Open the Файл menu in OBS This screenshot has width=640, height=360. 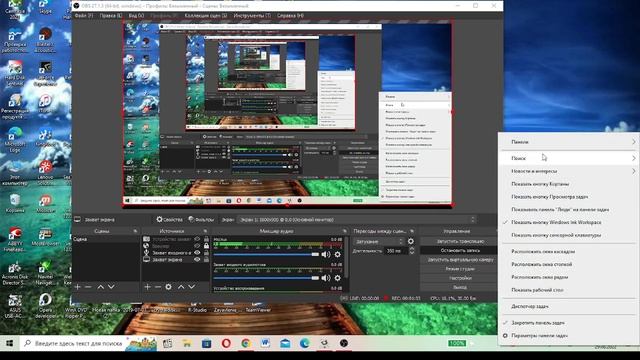click(x=84, y=16)
